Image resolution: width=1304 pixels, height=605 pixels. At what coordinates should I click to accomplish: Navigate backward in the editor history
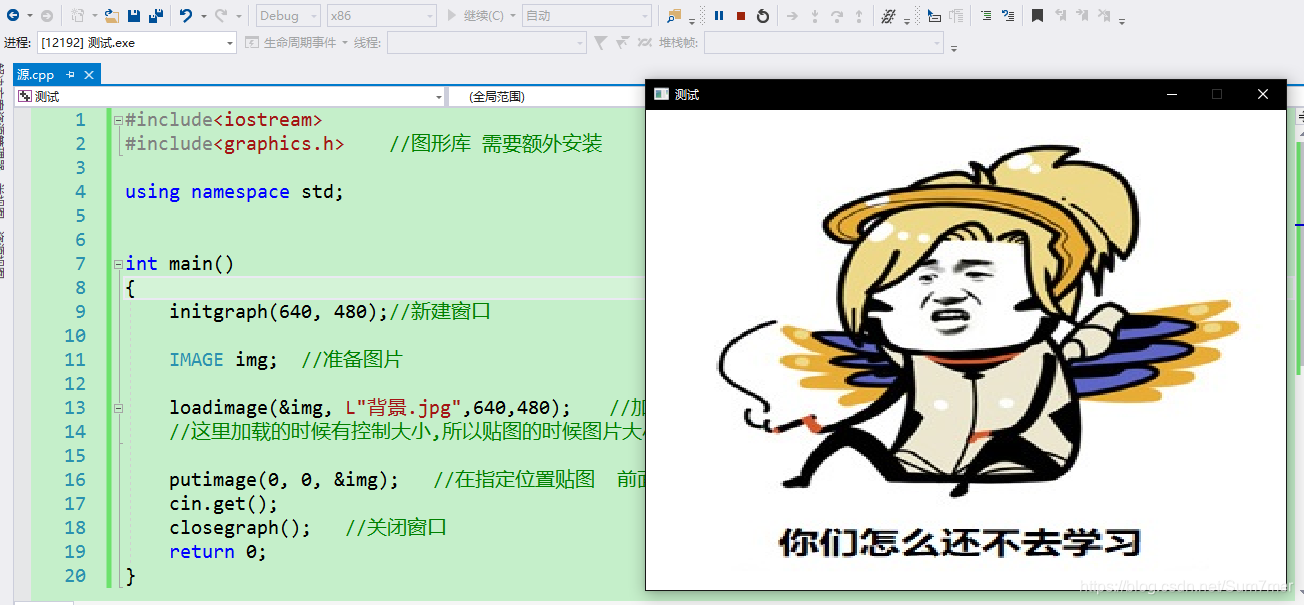point(13,16)
